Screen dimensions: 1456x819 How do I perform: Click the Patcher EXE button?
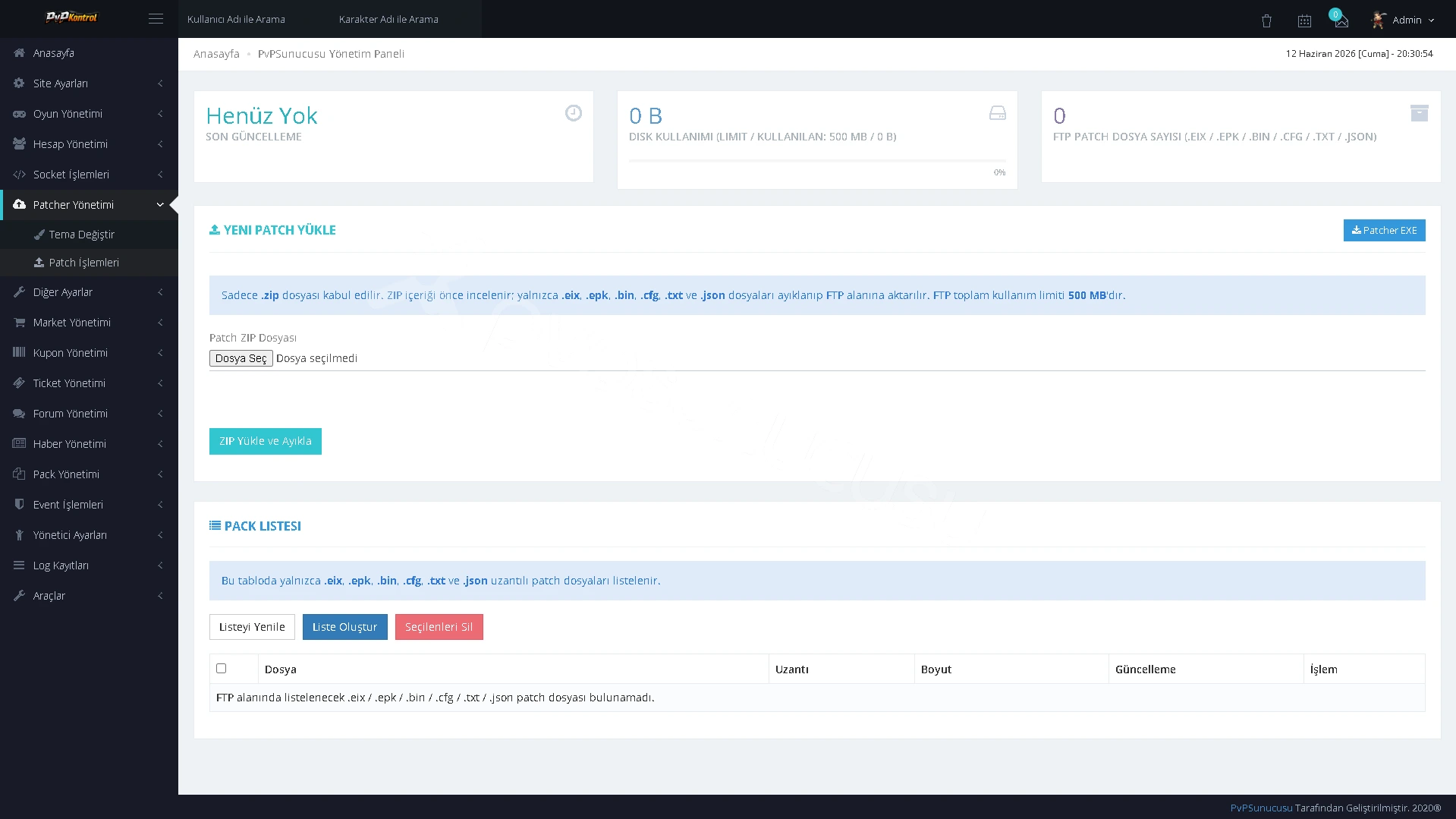pos(1384,231)
